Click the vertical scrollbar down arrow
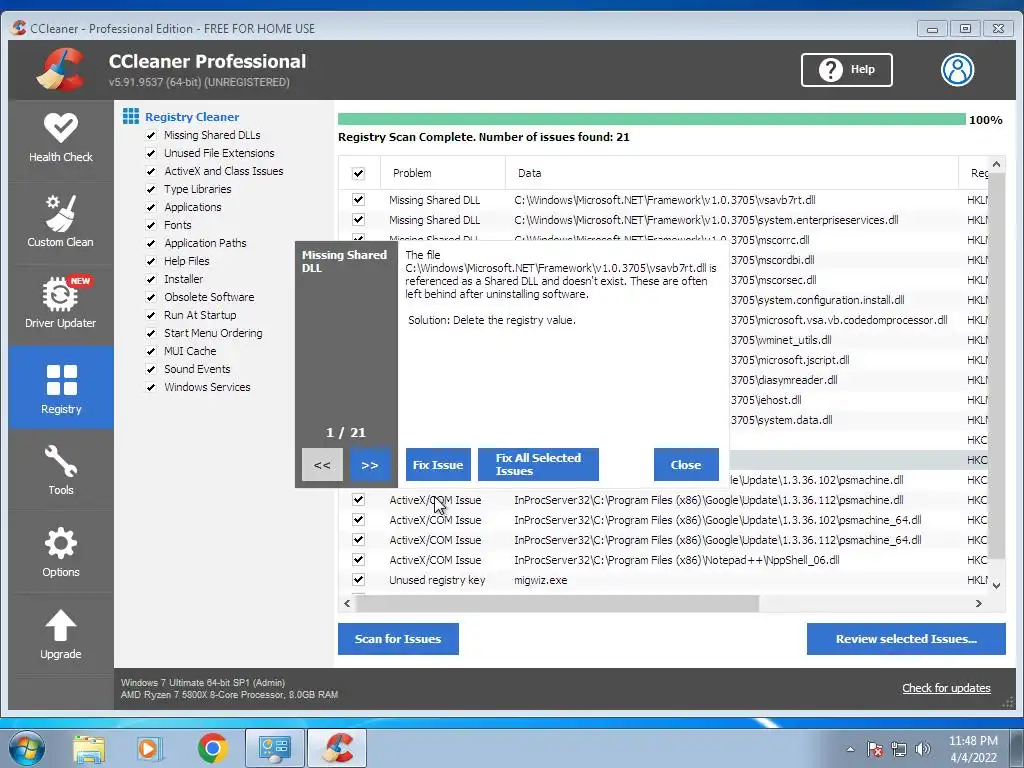Image resolution: width=1024 pixels, height=768 pixels. click(996, 585)
